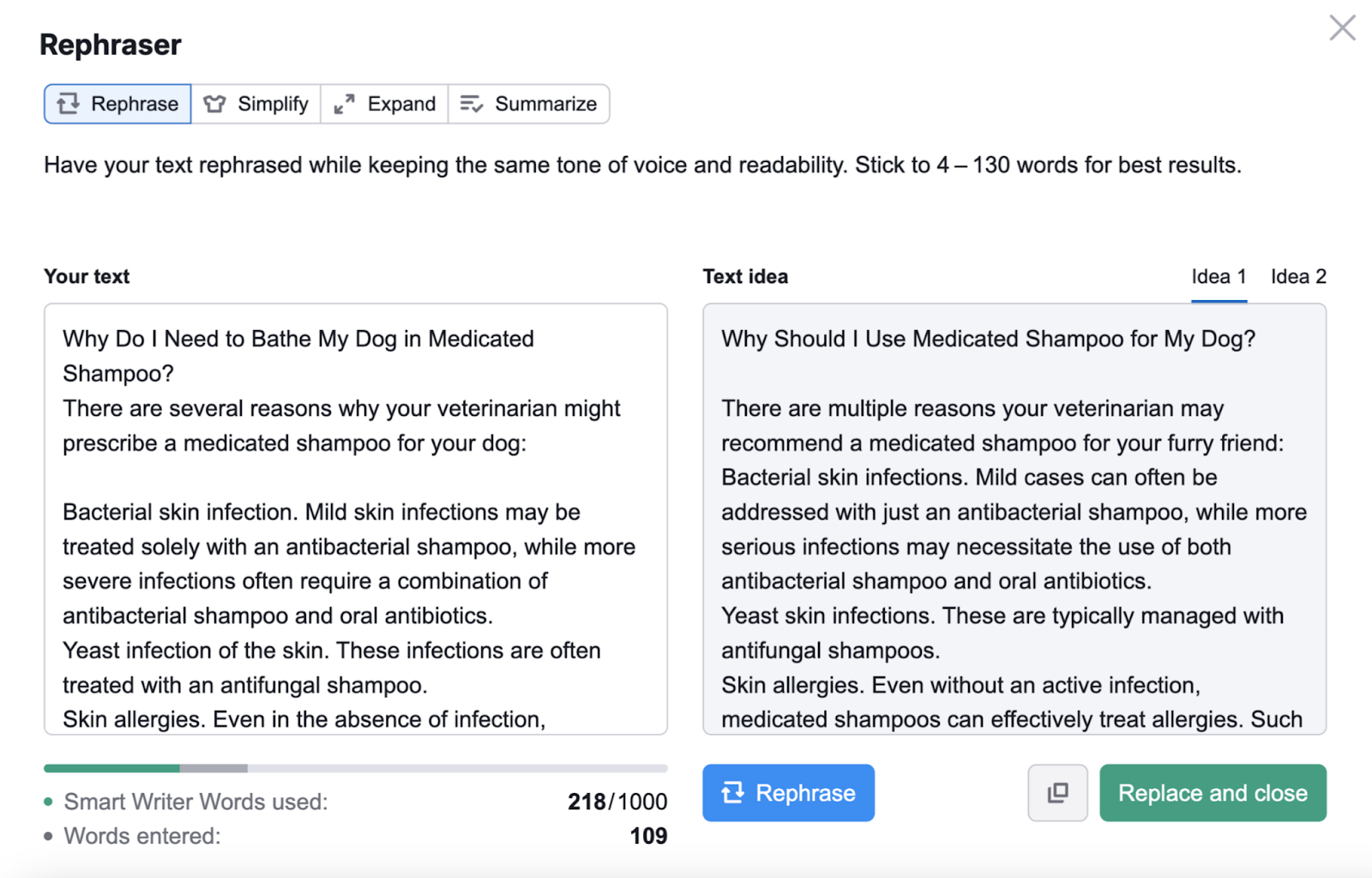The height and width of the screenshot is (878, 1372).
Task: Click the rephrase icon inside the blue button
Action: click(x=734, y=793)
